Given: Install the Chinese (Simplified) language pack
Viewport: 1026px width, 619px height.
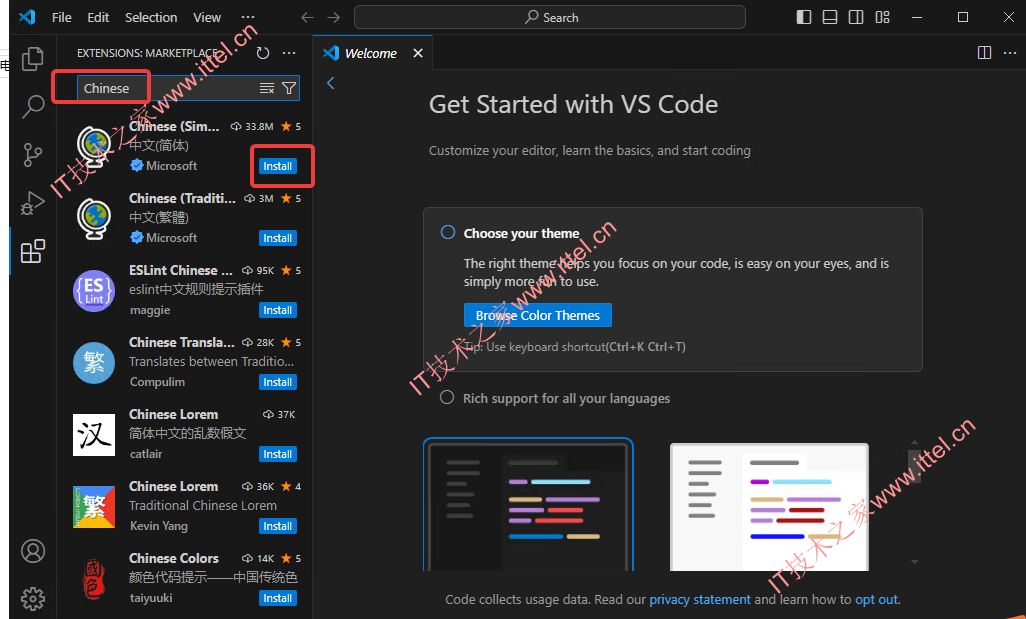Looking at the screenshot, I should pyautogui.click(x=277, y=166).
